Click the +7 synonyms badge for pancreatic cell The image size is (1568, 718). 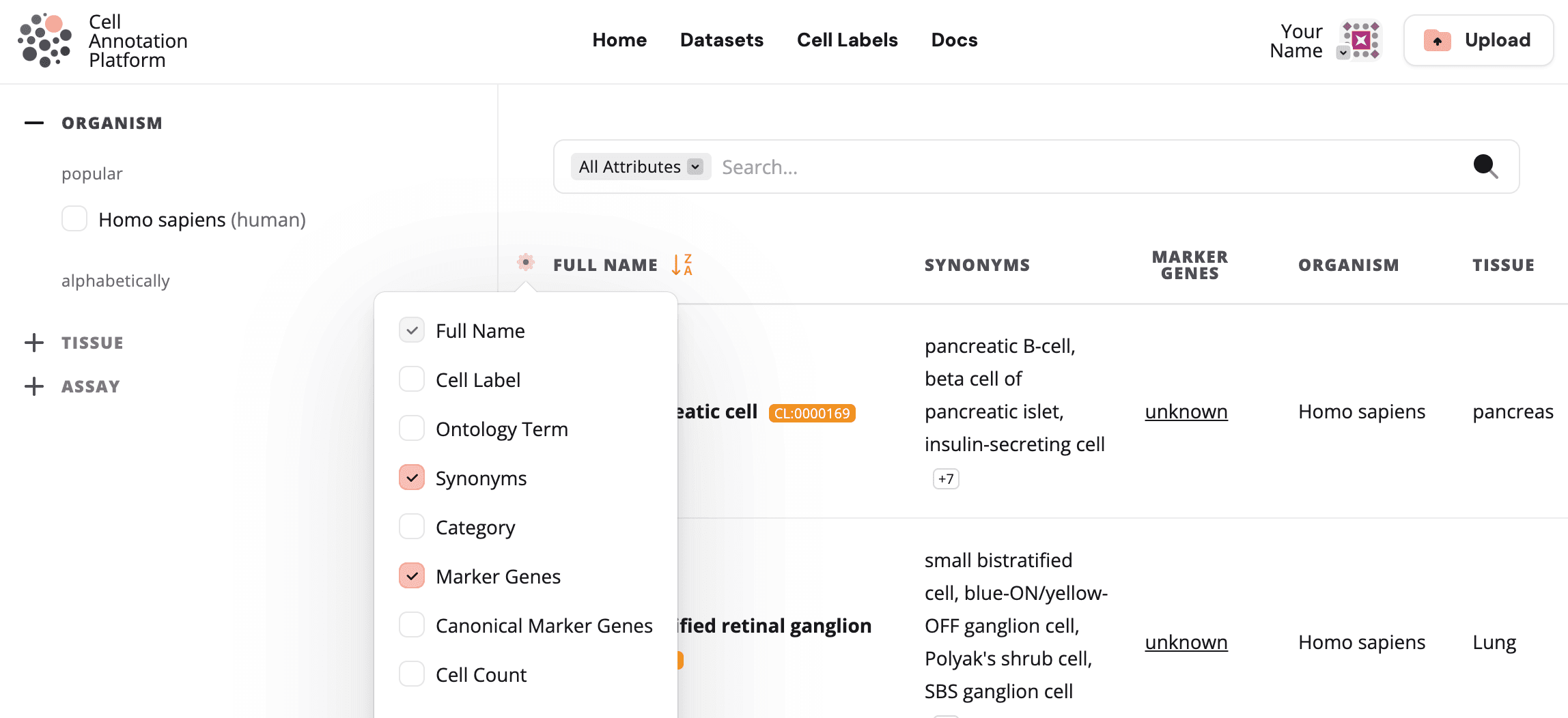(946, 478)
